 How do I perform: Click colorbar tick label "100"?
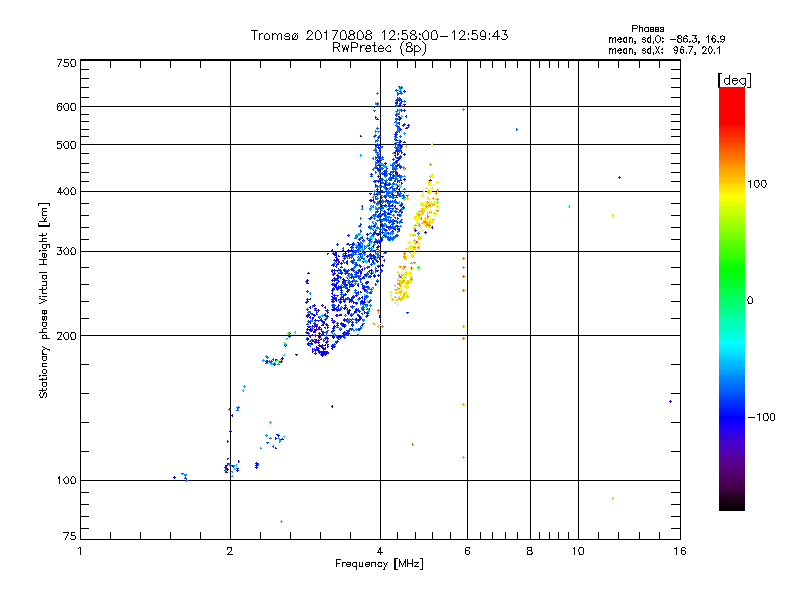point(757,184)
